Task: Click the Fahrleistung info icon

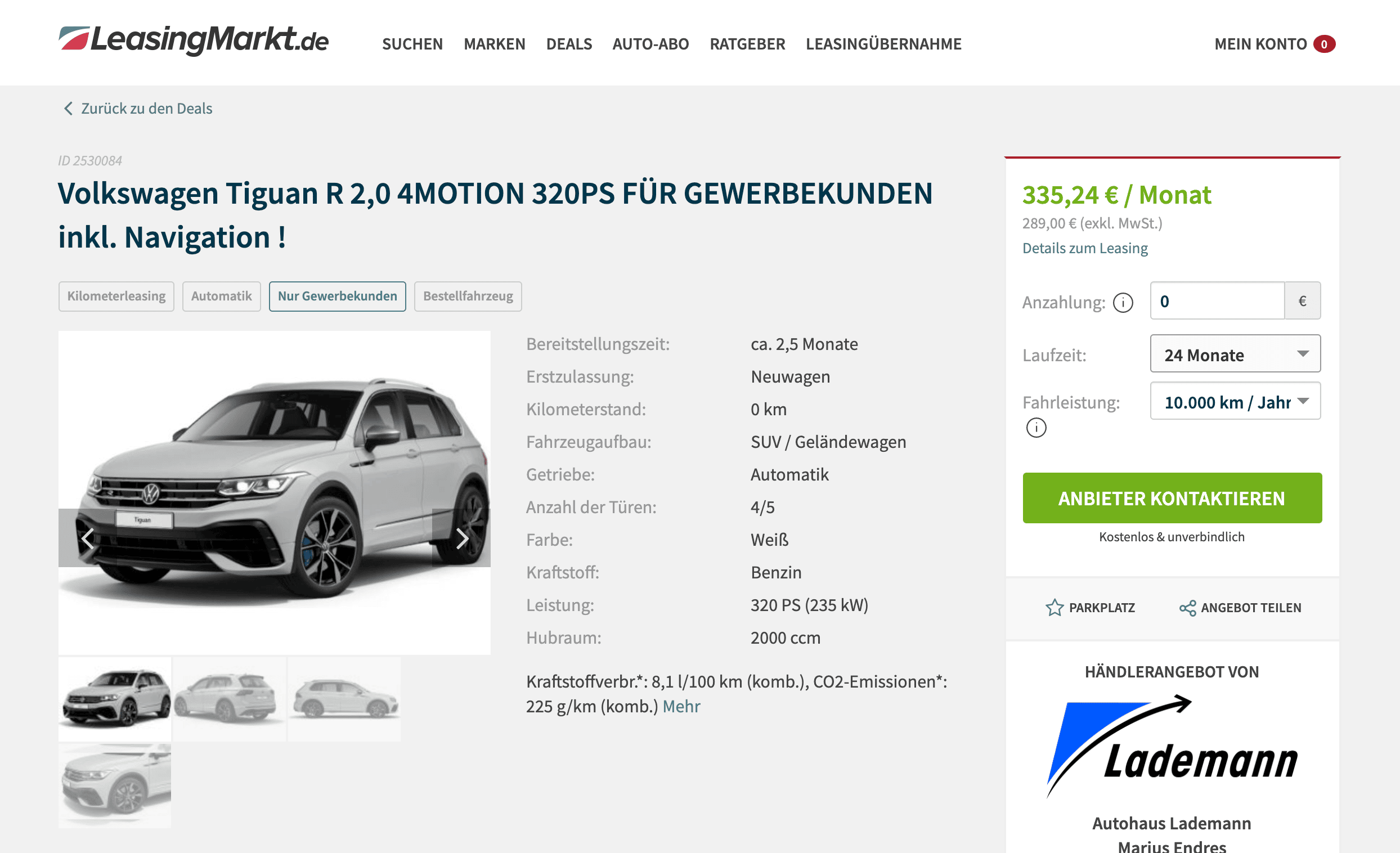Action: tap(1036, 428)
